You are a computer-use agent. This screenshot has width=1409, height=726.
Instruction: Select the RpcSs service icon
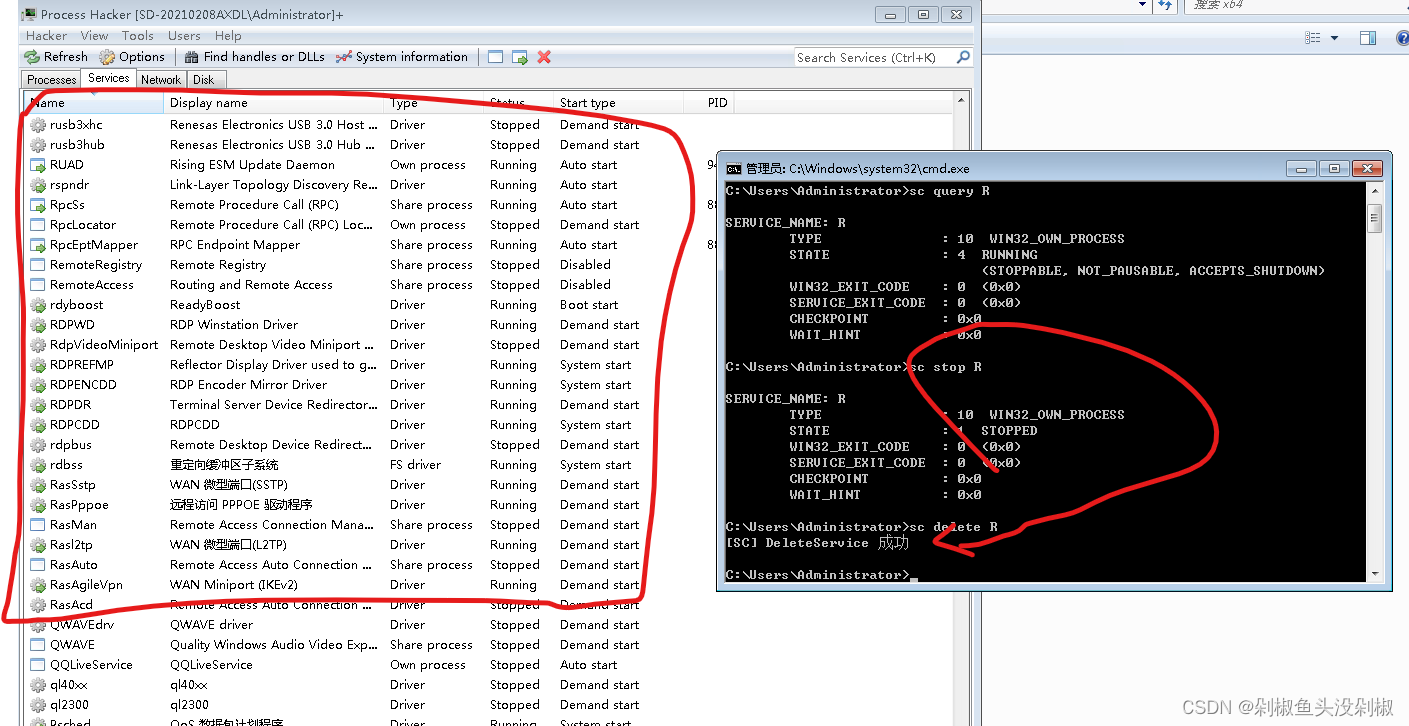pos(38,205)
